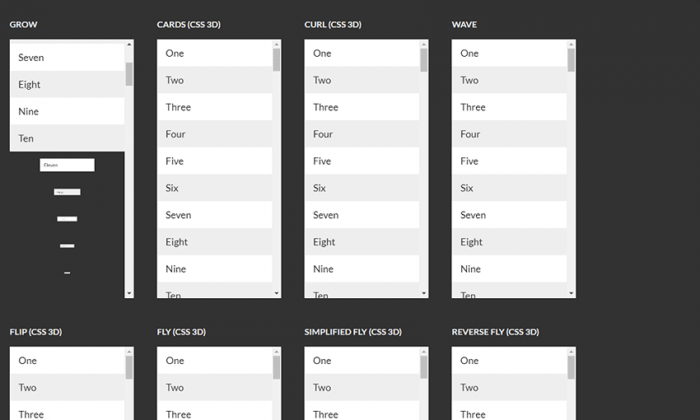Click the scroll up arrow in Grow list
This screenshot has height=420, width=700.
(x=129, y=44)
